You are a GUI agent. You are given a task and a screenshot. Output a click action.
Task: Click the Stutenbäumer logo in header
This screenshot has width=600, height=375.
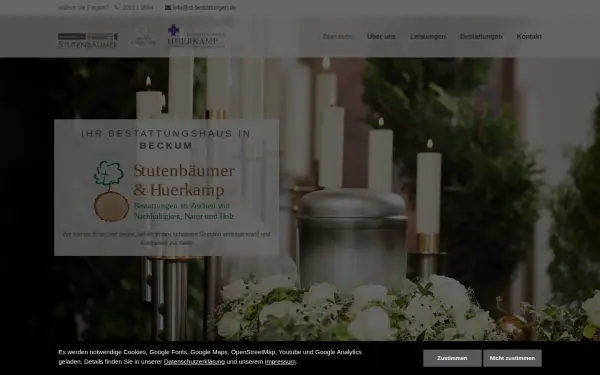[88, 40]
